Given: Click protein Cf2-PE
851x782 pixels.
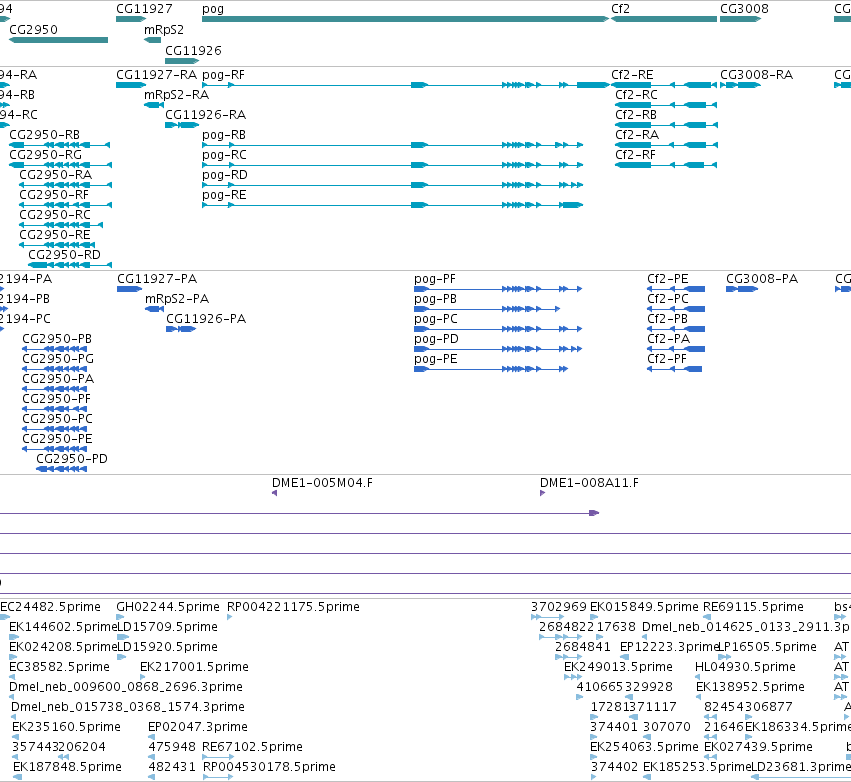Looking at the screenshot, I should coord(676,289).
